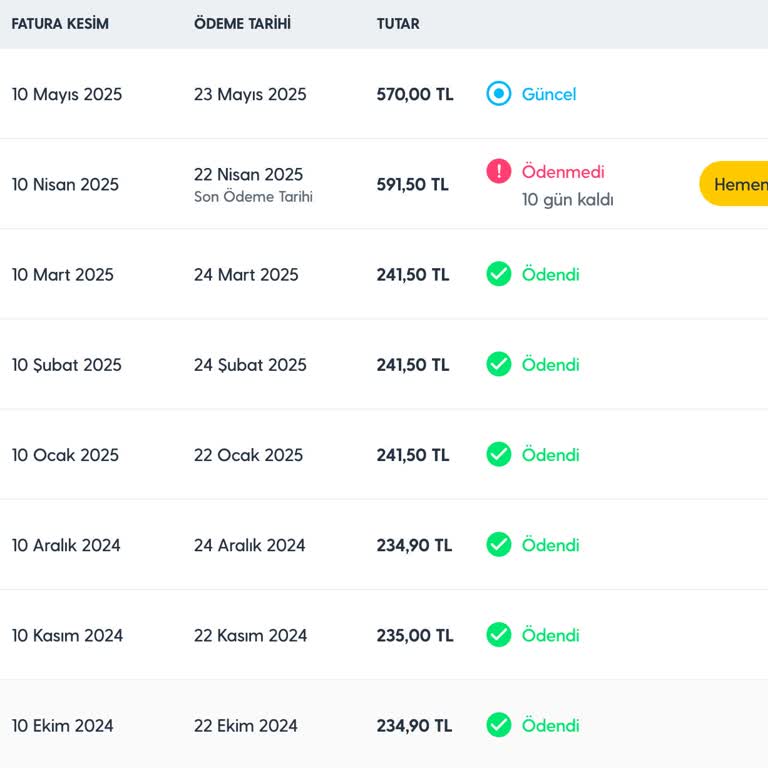Click the payment date '22 Kasım 2024'
Screen dimensions: 768x768
[250, 635]
